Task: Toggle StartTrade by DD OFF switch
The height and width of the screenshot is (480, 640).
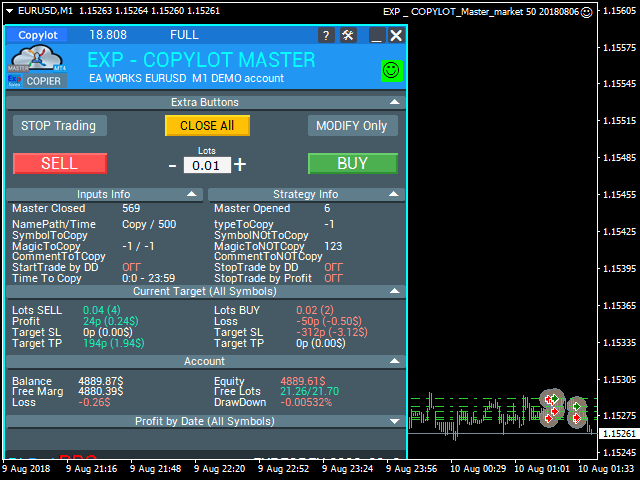Action: 131,267
